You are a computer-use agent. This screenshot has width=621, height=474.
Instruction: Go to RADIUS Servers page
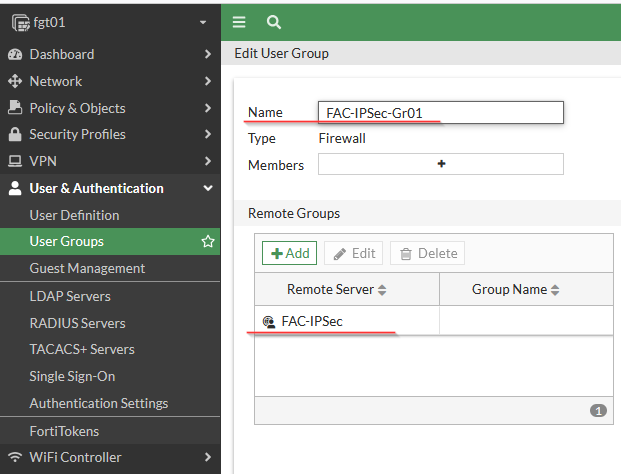[77, 323]
